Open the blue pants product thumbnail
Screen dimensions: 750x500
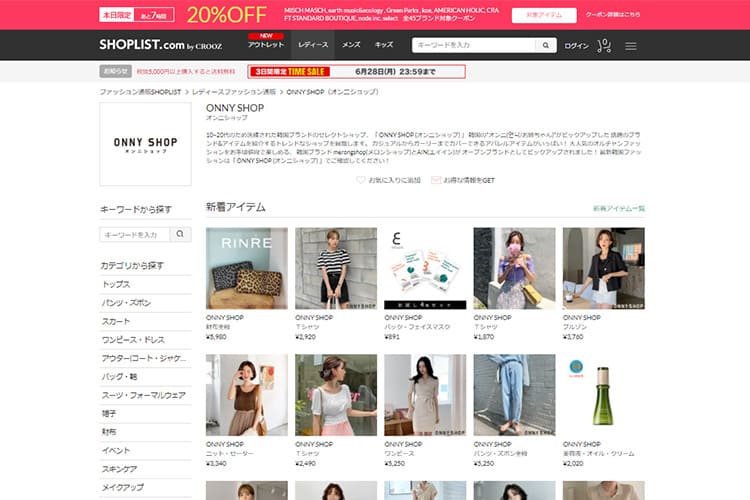pyautogui.click(x=514, y=395)
